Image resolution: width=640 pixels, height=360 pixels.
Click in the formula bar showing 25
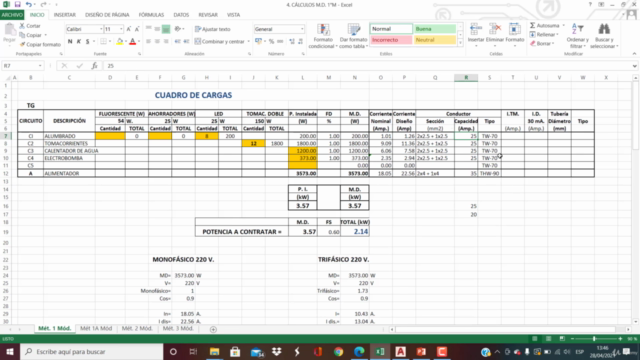click(367, 66)
